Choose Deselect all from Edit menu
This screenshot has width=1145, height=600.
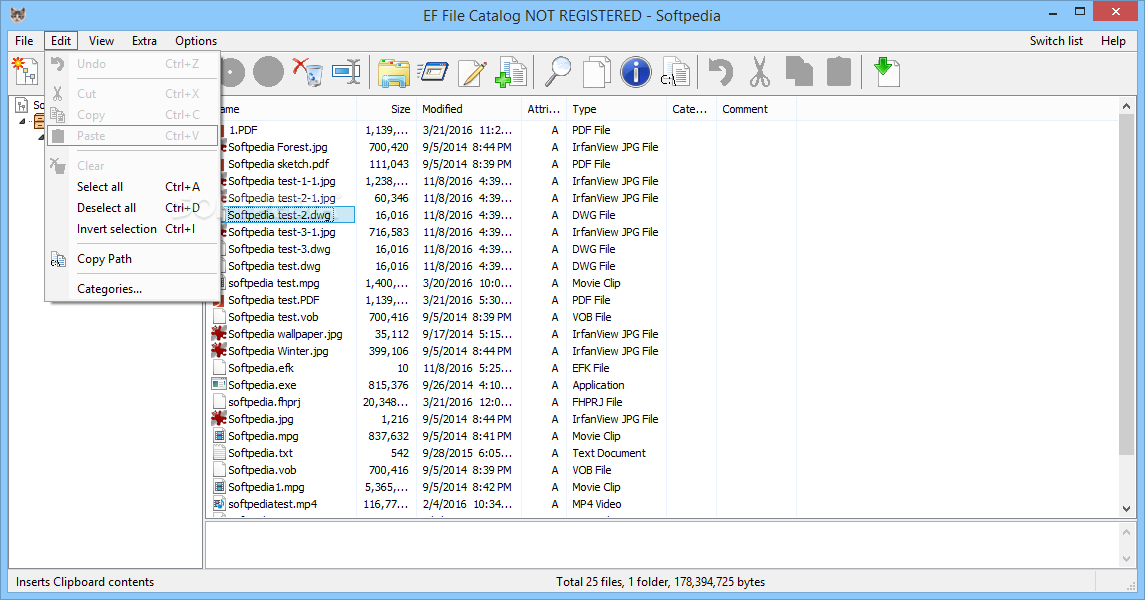tap(132, 208)
